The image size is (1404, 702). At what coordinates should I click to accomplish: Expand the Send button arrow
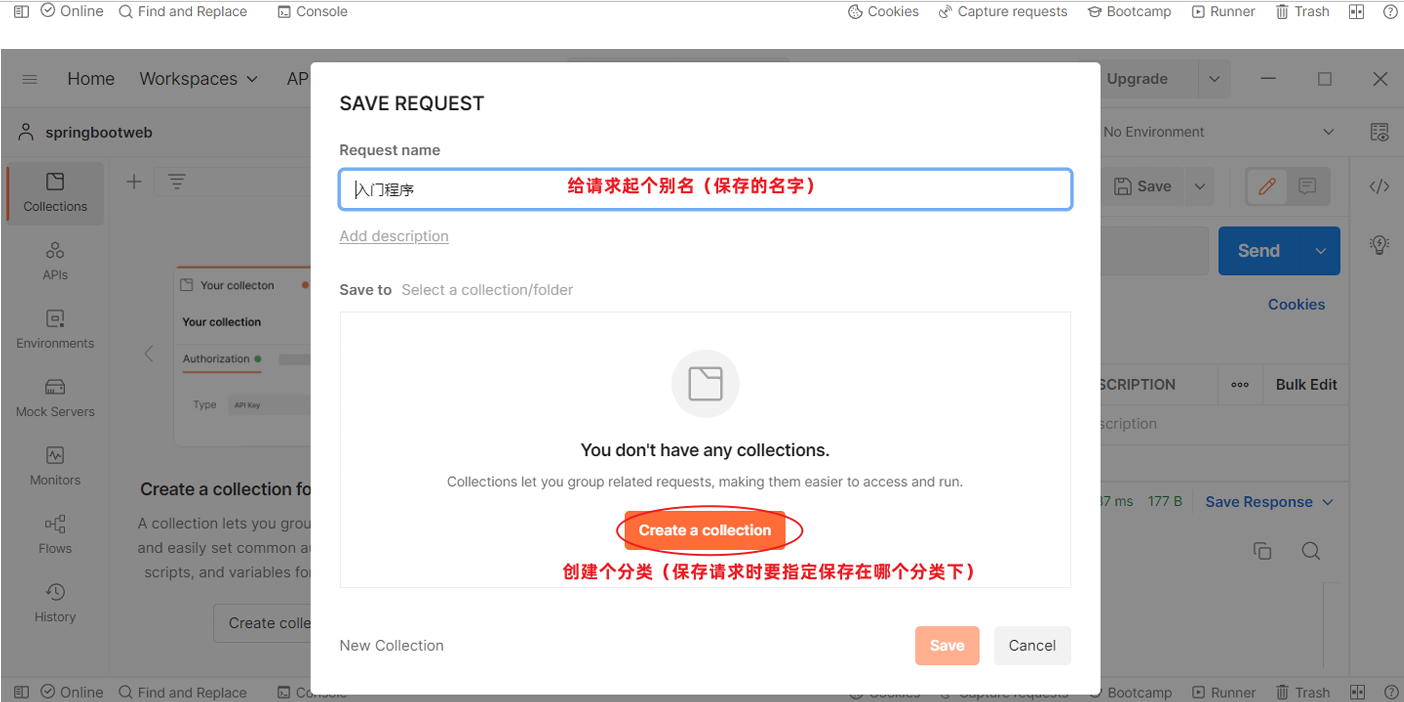pyautogui.click(x=1321, y=251)
